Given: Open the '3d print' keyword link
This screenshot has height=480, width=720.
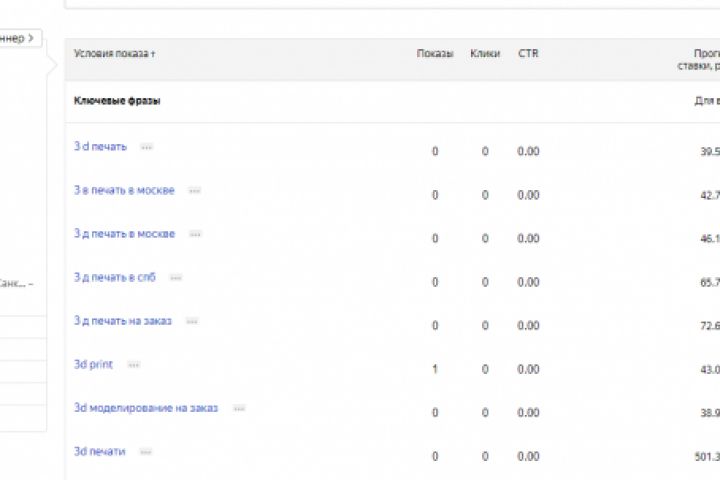Looking at the screenshot, I should coord(93,365).
